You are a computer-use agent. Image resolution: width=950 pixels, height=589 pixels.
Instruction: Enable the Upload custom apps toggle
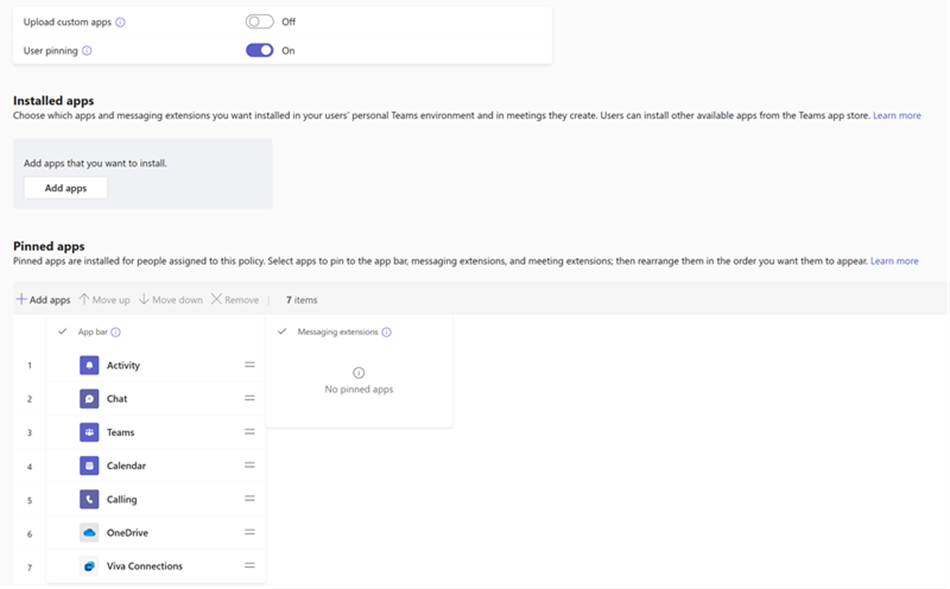[x=262, y=21]
